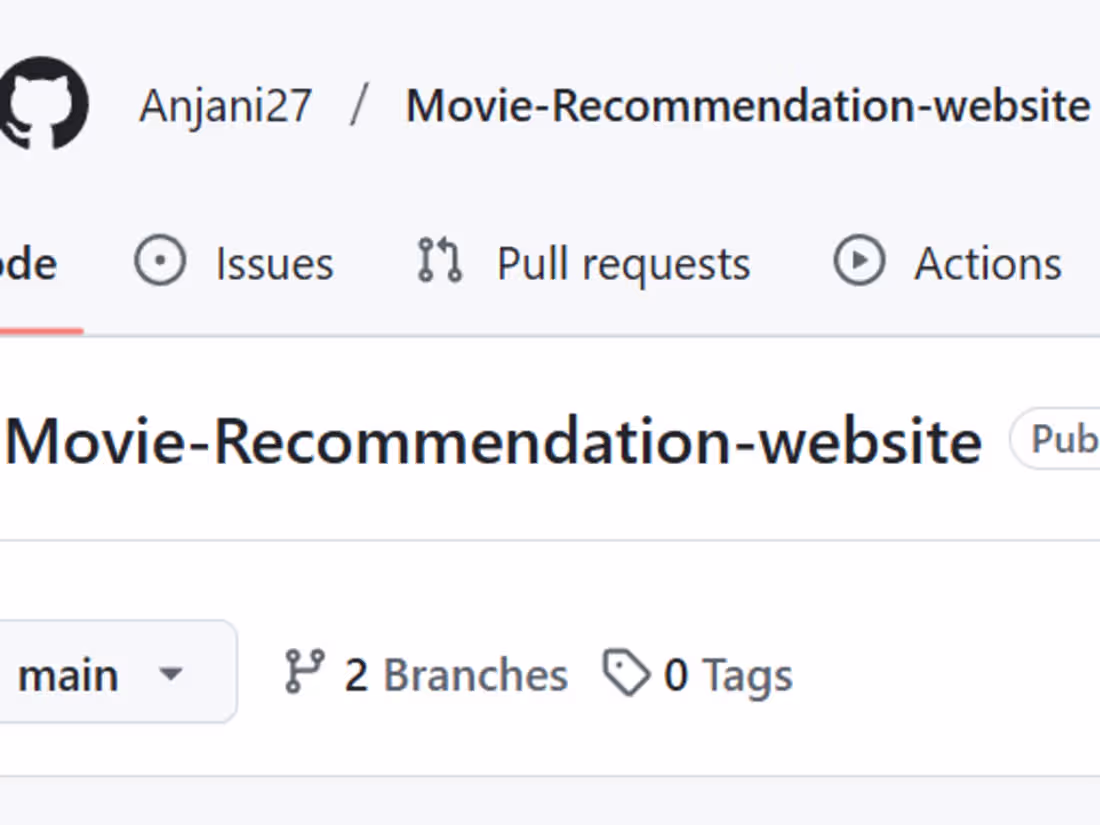Select the Issues circle icon
The image size is (1100, 825).
159,260
